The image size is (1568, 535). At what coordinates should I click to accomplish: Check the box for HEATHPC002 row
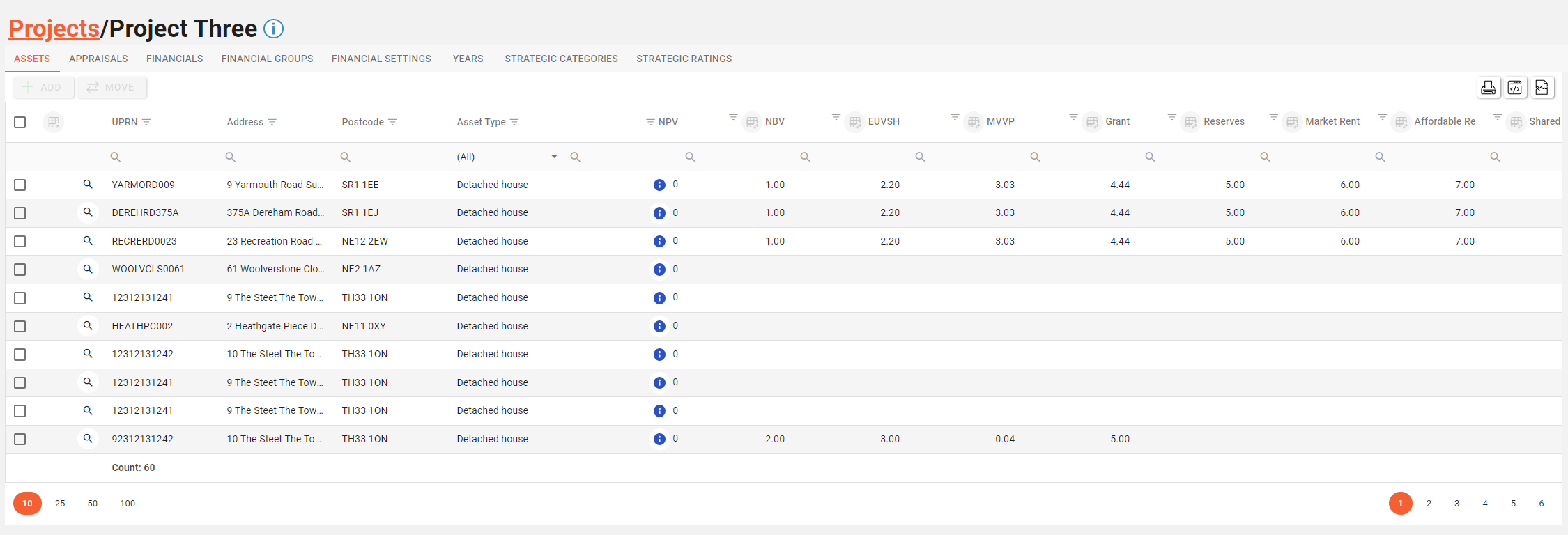click(20, 326)
